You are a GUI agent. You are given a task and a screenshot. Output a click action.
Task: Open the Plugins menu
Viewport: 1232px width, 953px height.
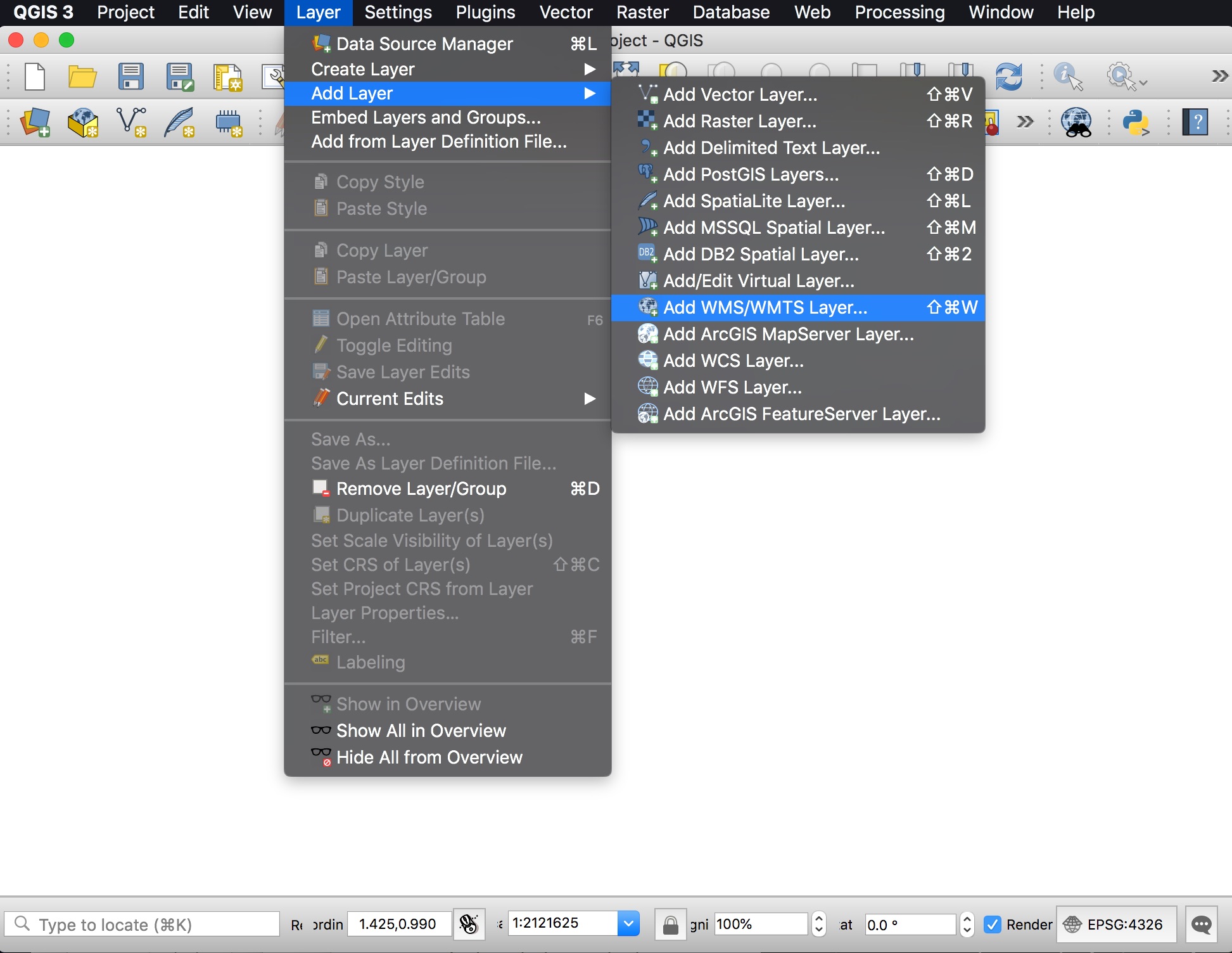485,12
